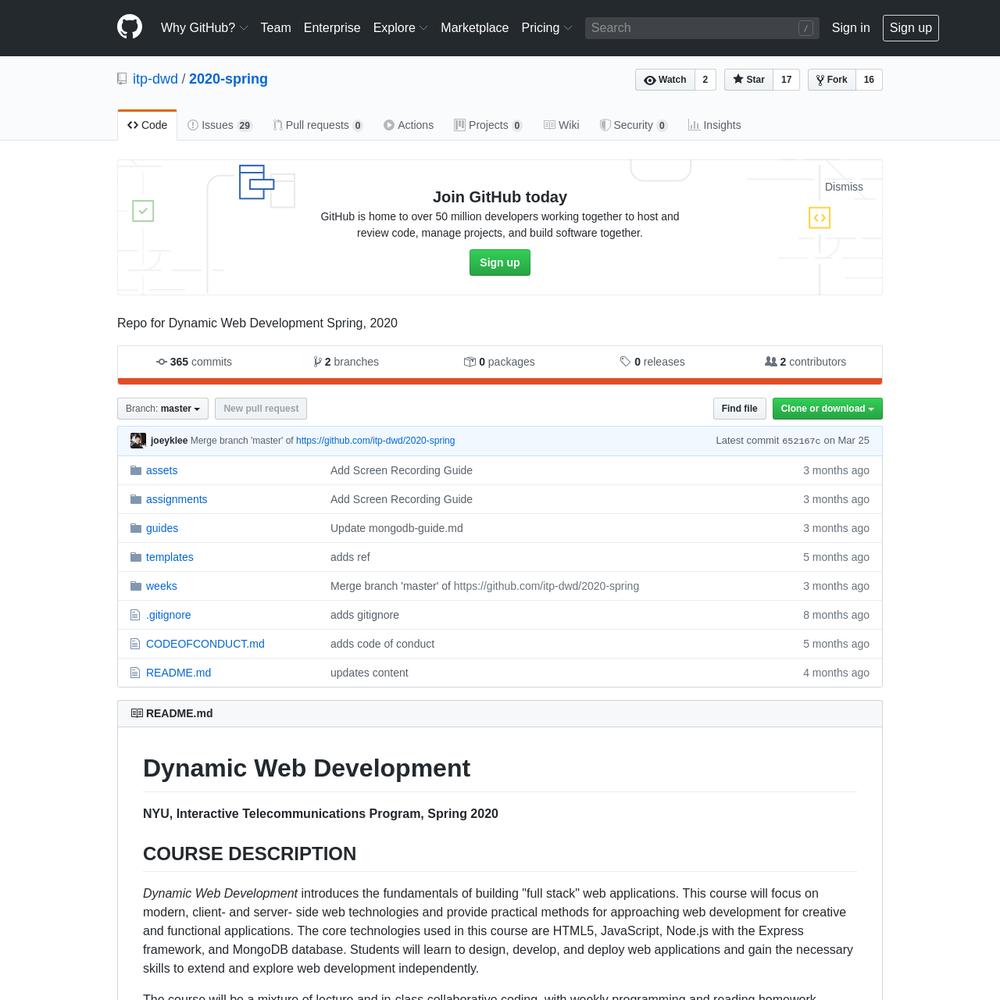Click the repository book icon beside itp-dwd
The image size is (1000, 1000).
[x=122, y=79]
